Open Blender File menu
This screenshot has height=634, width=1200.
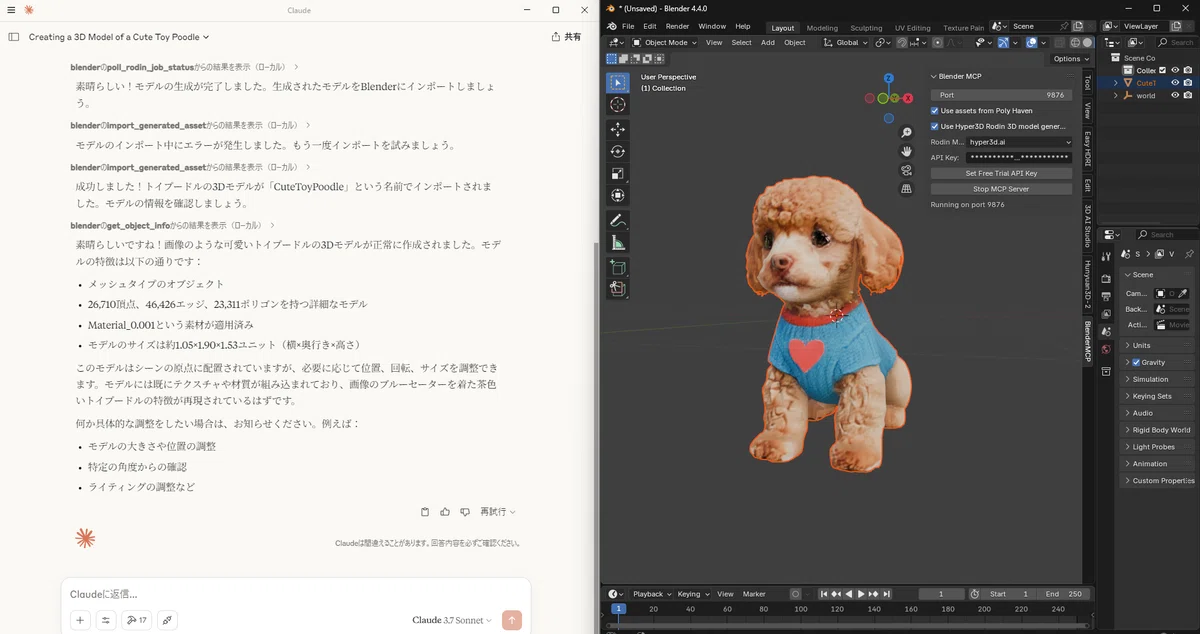628,27
